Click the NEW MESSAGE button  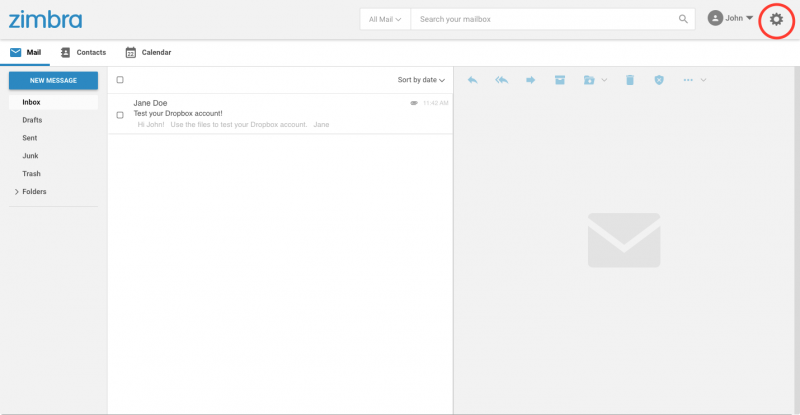53,80
